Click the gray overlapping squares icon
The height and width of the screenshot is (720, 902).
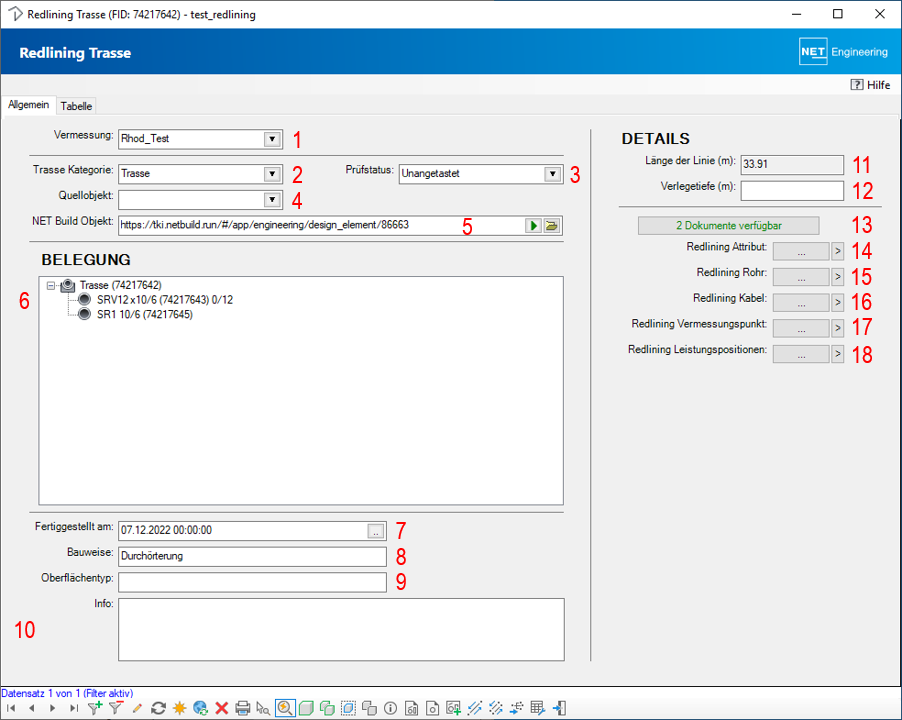[x=369, y=708]
